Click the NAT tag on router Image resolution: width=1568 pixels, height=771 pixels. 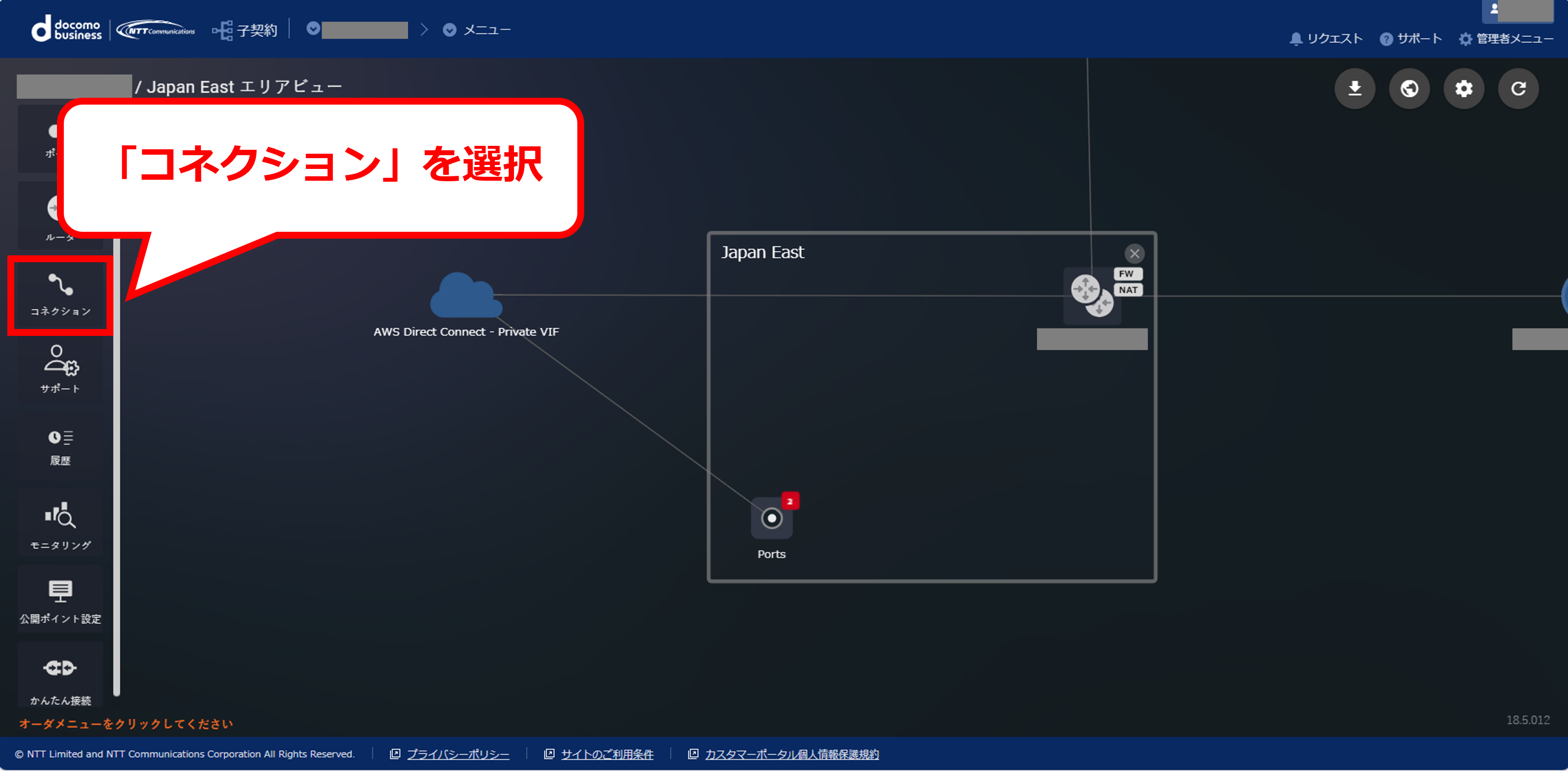[1128, 290]
